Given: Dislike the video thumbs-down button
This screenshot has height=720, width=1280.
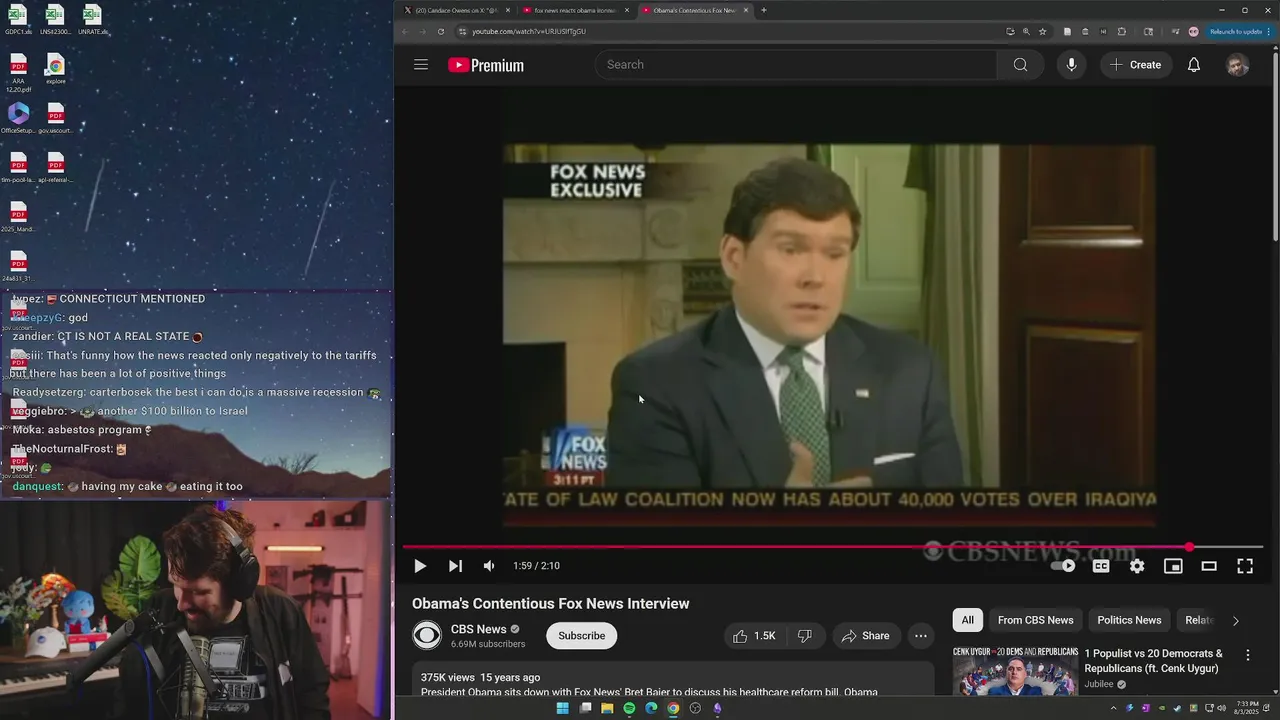Looking at the screenshot, I should coord(804,636).
